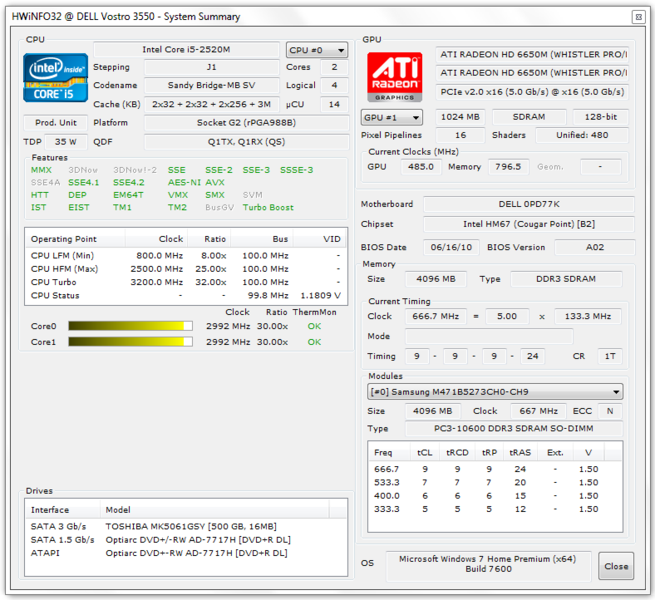Select the 666.7 frequency timing row
655x600 pixels.
click(x=495, y=469)
